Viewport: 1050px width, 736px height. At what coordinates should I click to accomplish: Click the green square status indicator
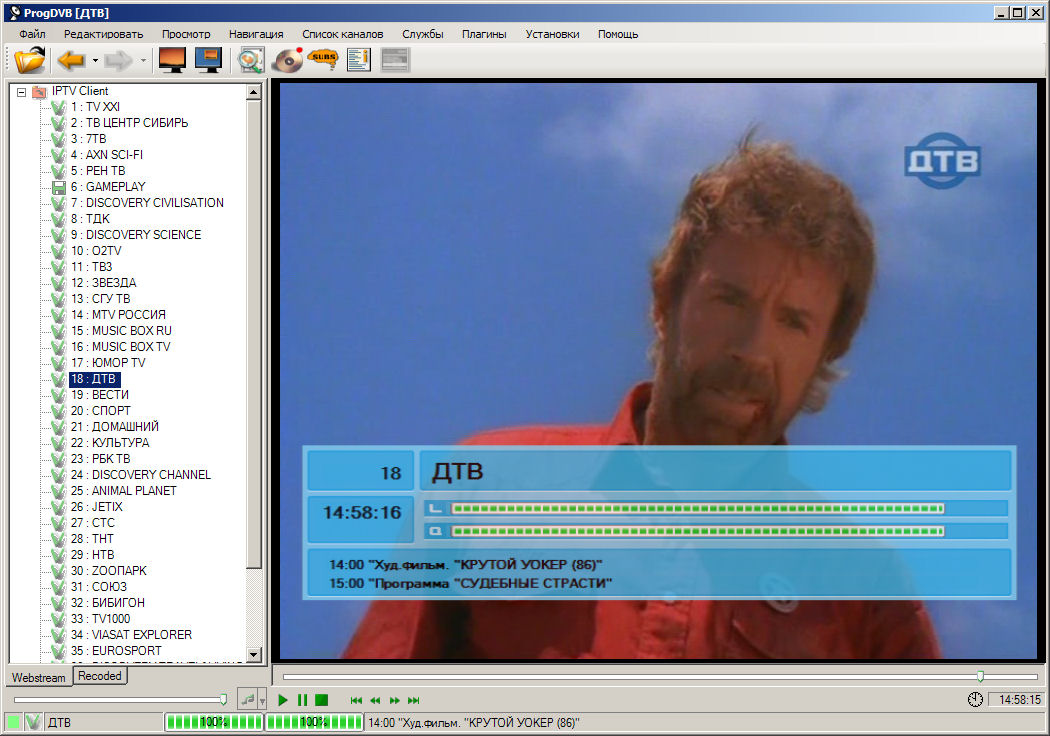coord(13,722)
